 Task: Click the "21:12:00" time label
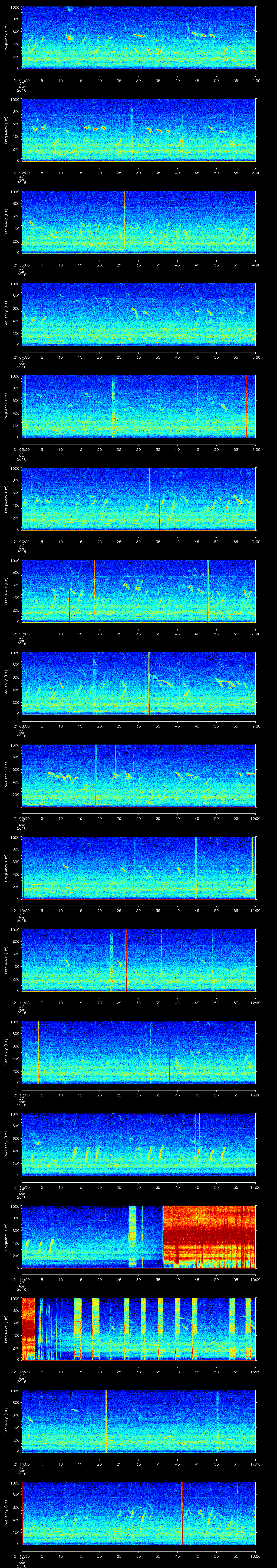point(21,1095)
